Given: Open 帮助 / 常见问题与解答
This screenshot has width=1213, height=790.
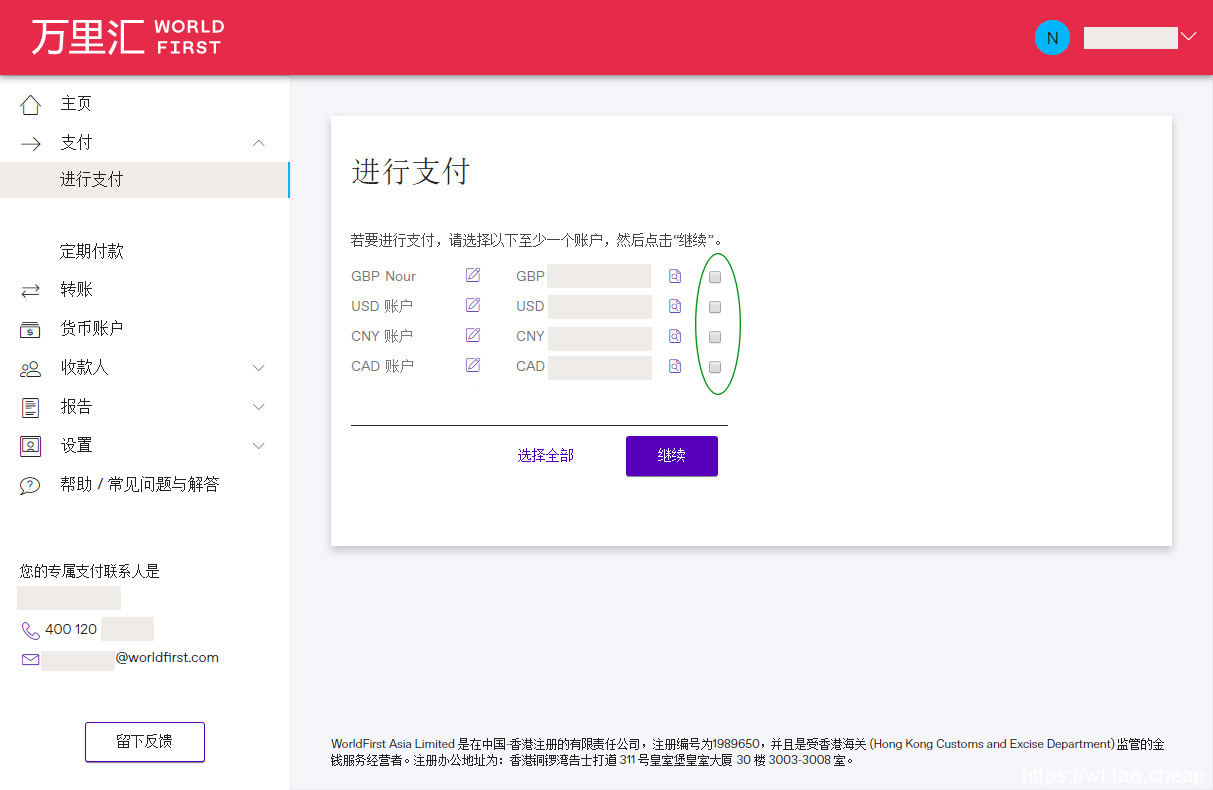Looking at the screenshot, I should click(x=140, y=485).
